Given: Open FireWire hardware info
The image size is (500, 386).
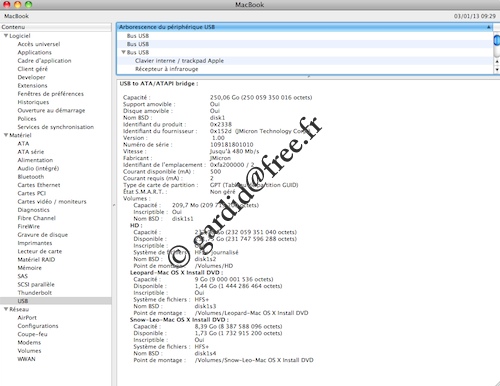Looking at the screenshot, I should click(28, 226).
